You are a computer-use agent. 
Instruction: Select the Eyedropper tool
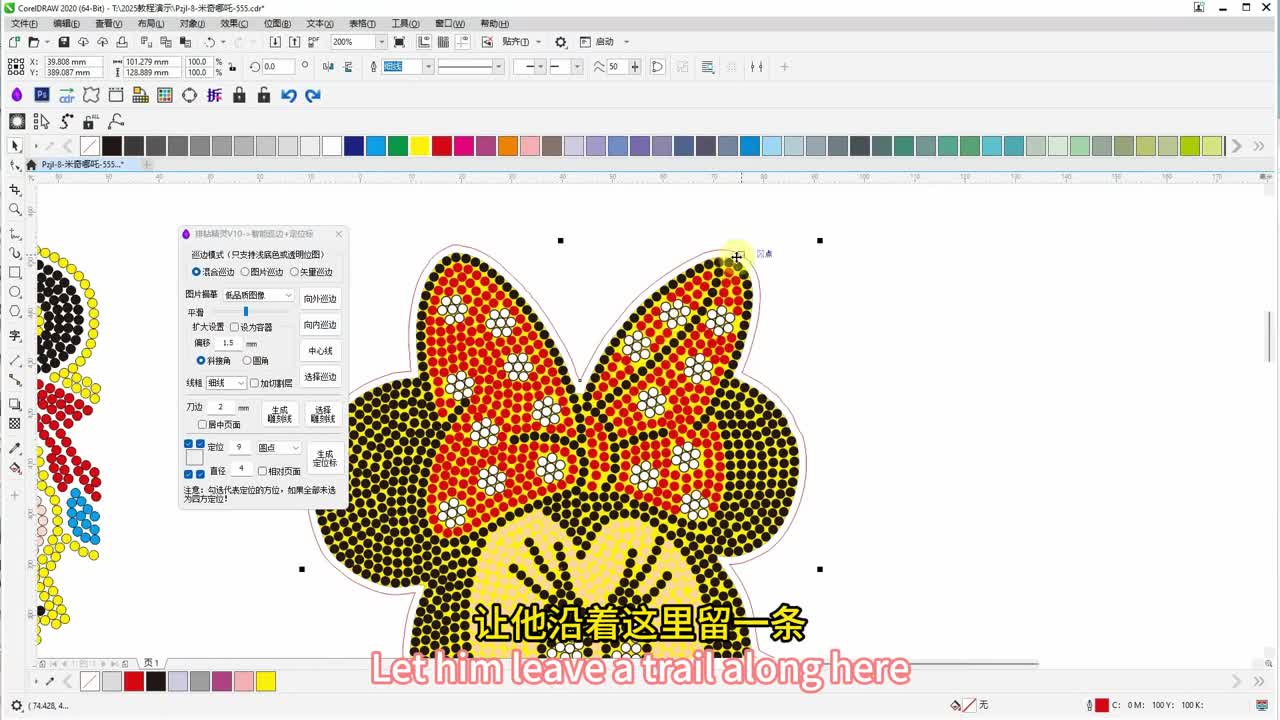click(x=15, y=448)
